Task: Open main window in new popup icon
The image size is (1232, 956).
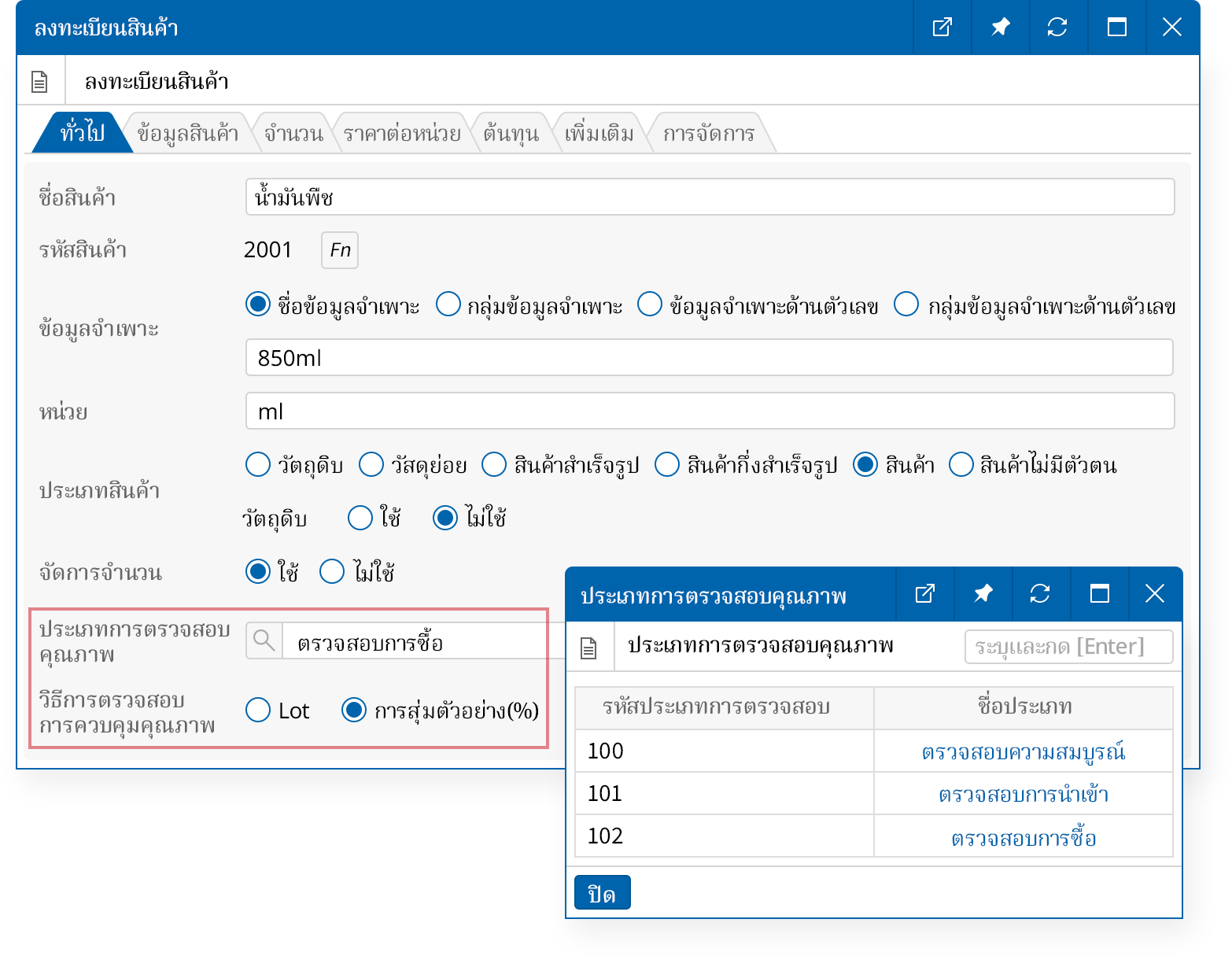Action: pos(942,28)
